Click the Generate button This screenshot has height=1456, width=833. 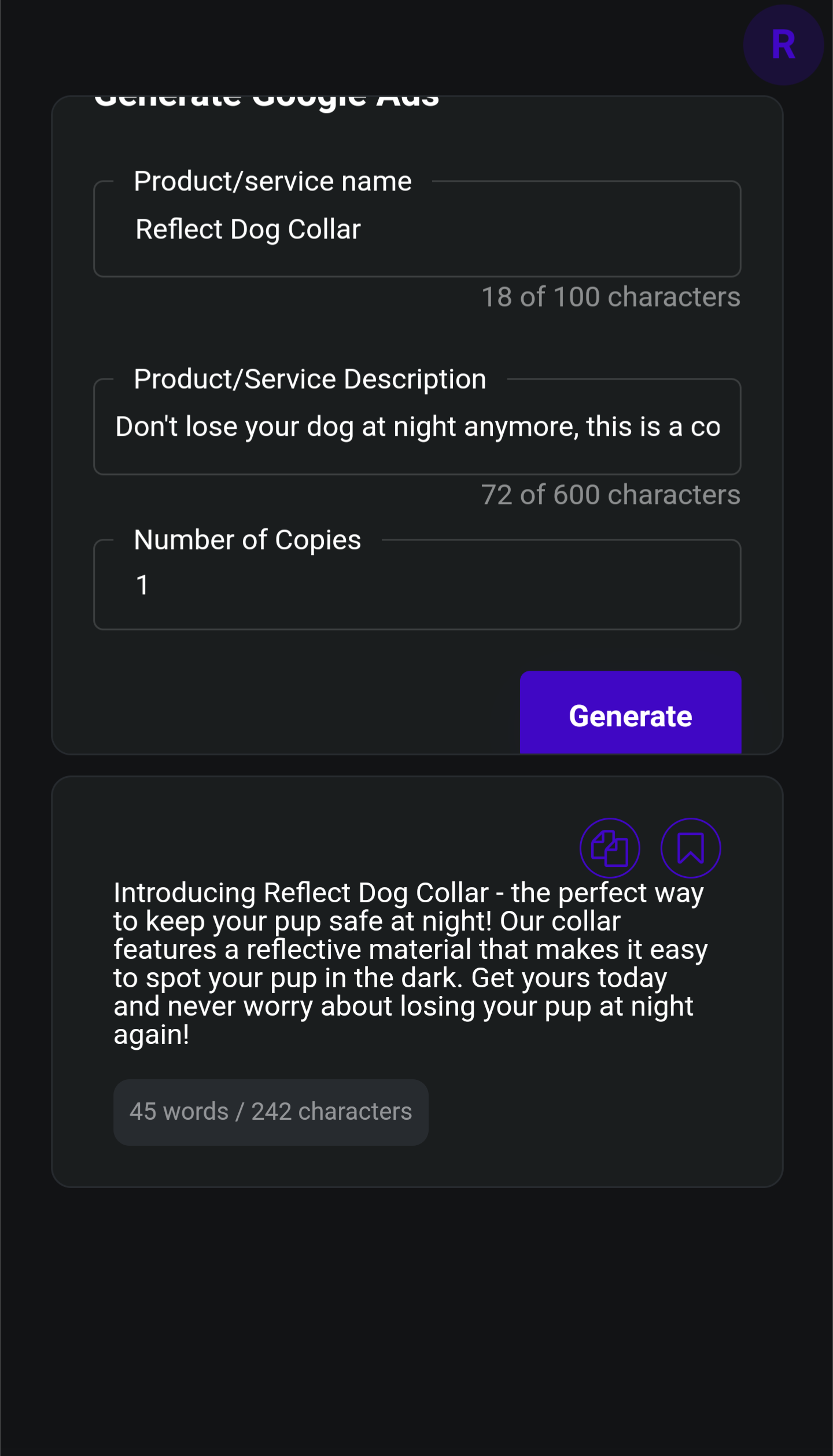pos(631,712)
